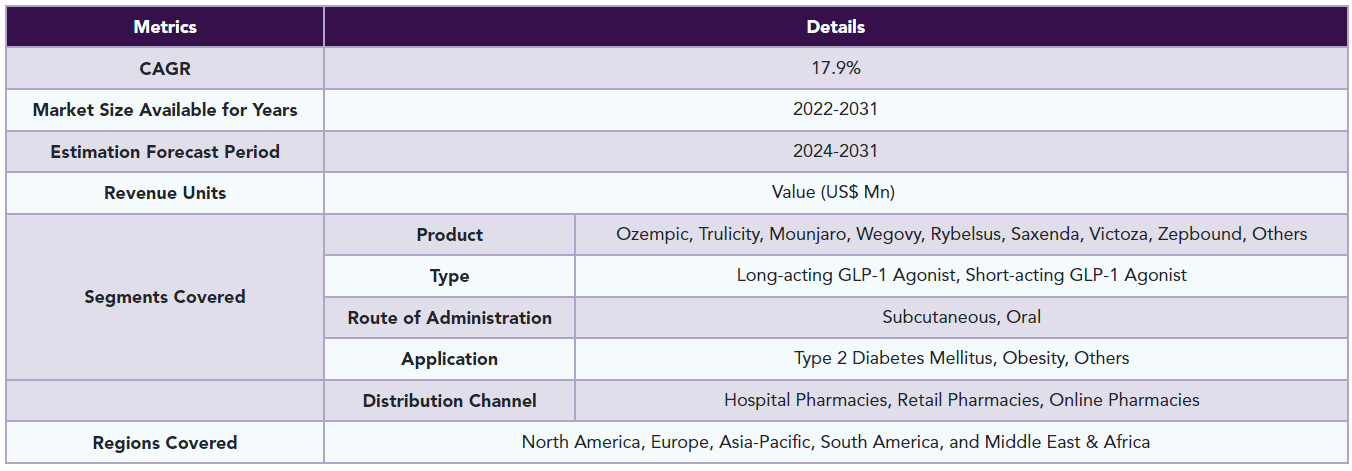The image size is (1352, 471).
Task: Select the Regions Covered label
Action: 165,442
